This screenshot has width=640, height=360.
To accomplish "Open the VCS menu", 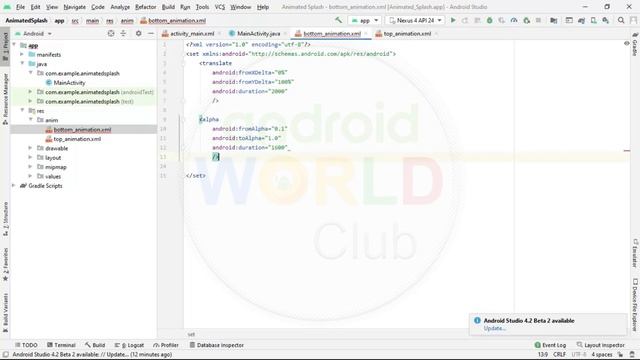I will (220, 7).
